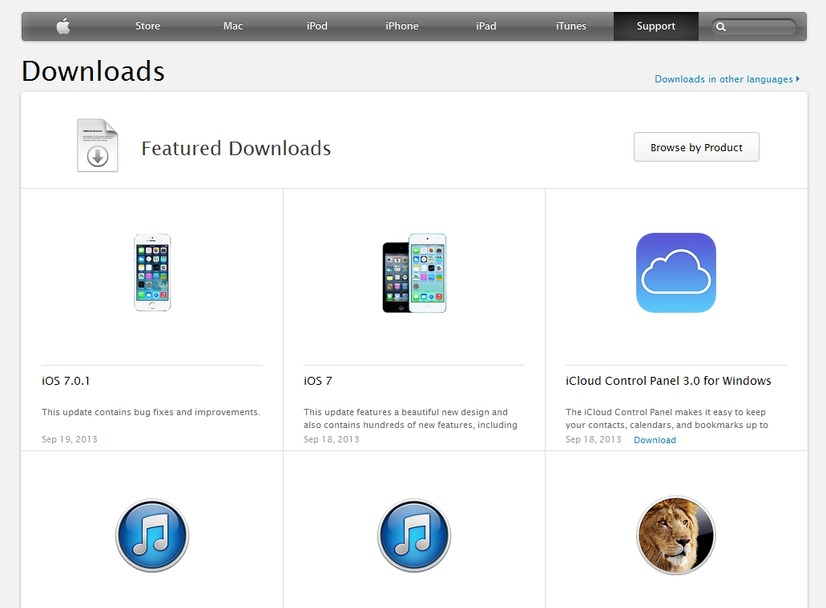The width and height of the screenshot is (826, 608).
Task: Open the iOS 7.0.1 iPhone image
Action: click(x=152, y=272)
